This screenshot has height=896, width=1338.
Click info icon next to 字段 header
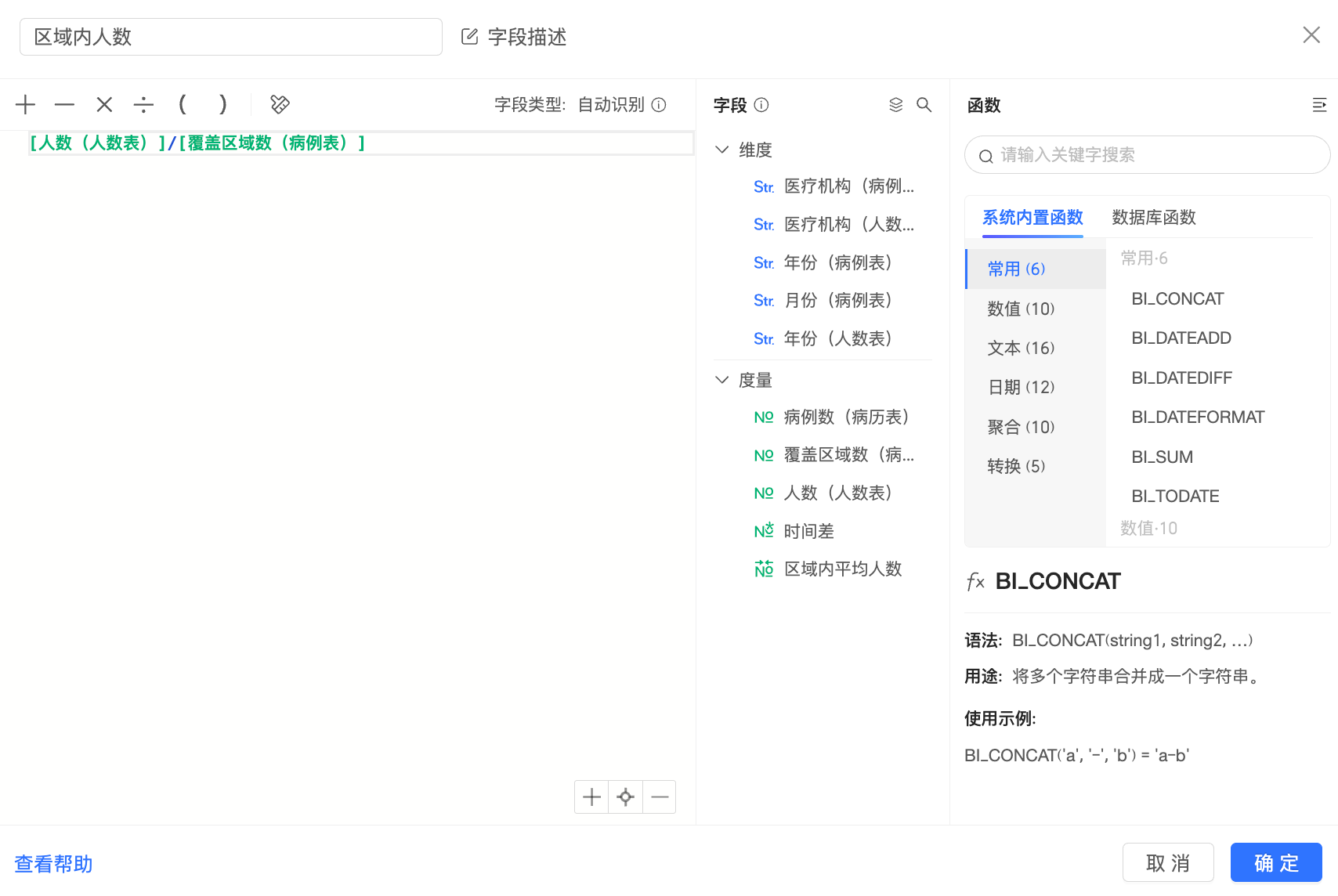click(761, 104)
